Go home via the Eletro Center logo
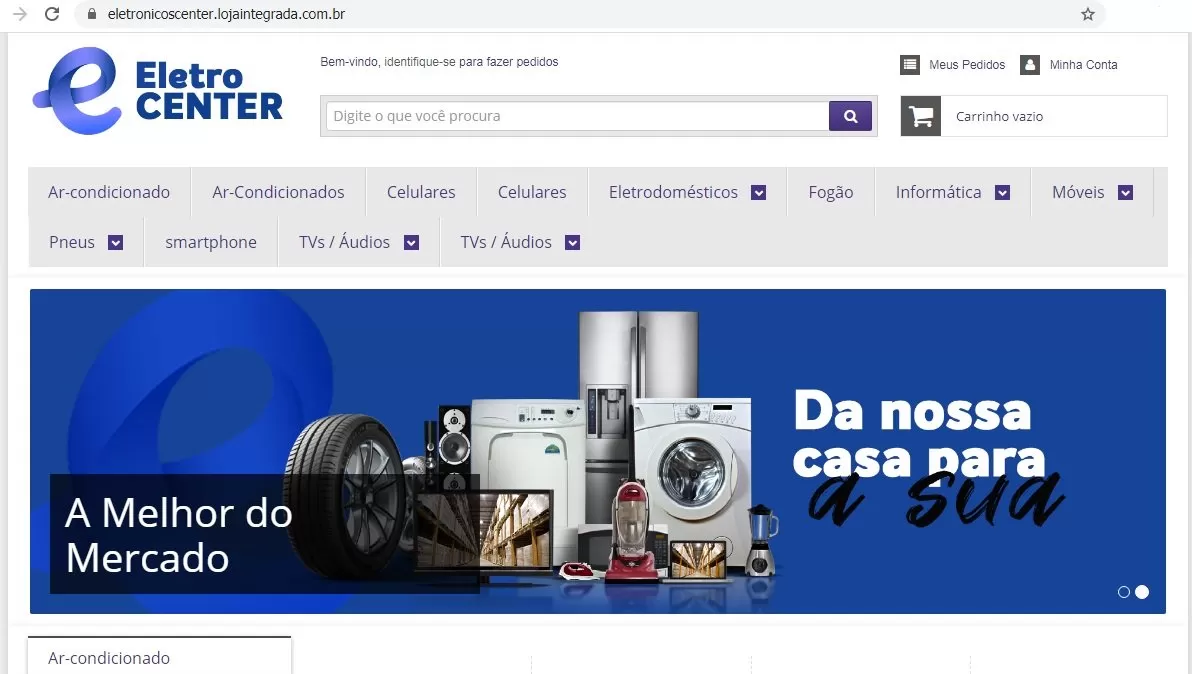 coord(157,91)
